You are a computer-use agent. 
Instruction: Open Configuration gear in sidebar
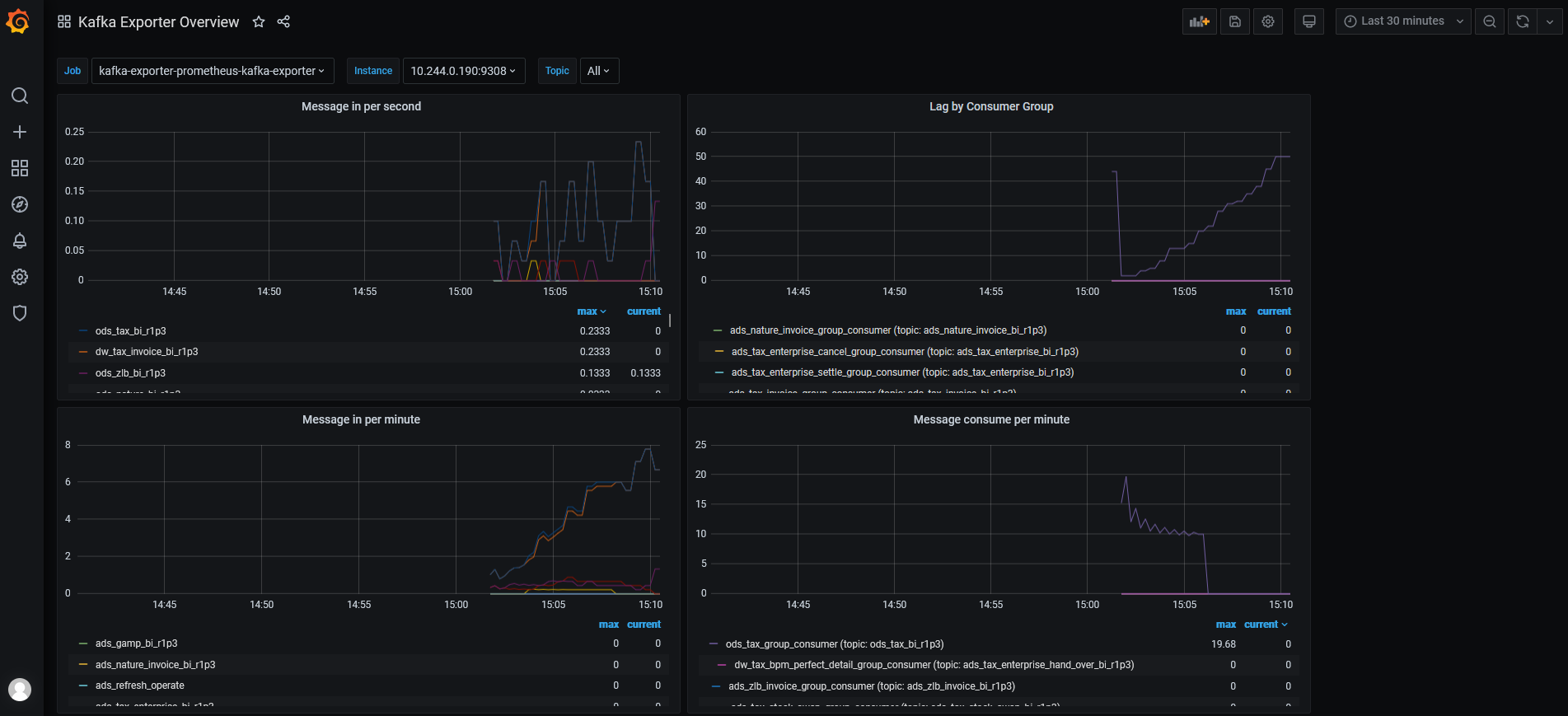point(20,277)
